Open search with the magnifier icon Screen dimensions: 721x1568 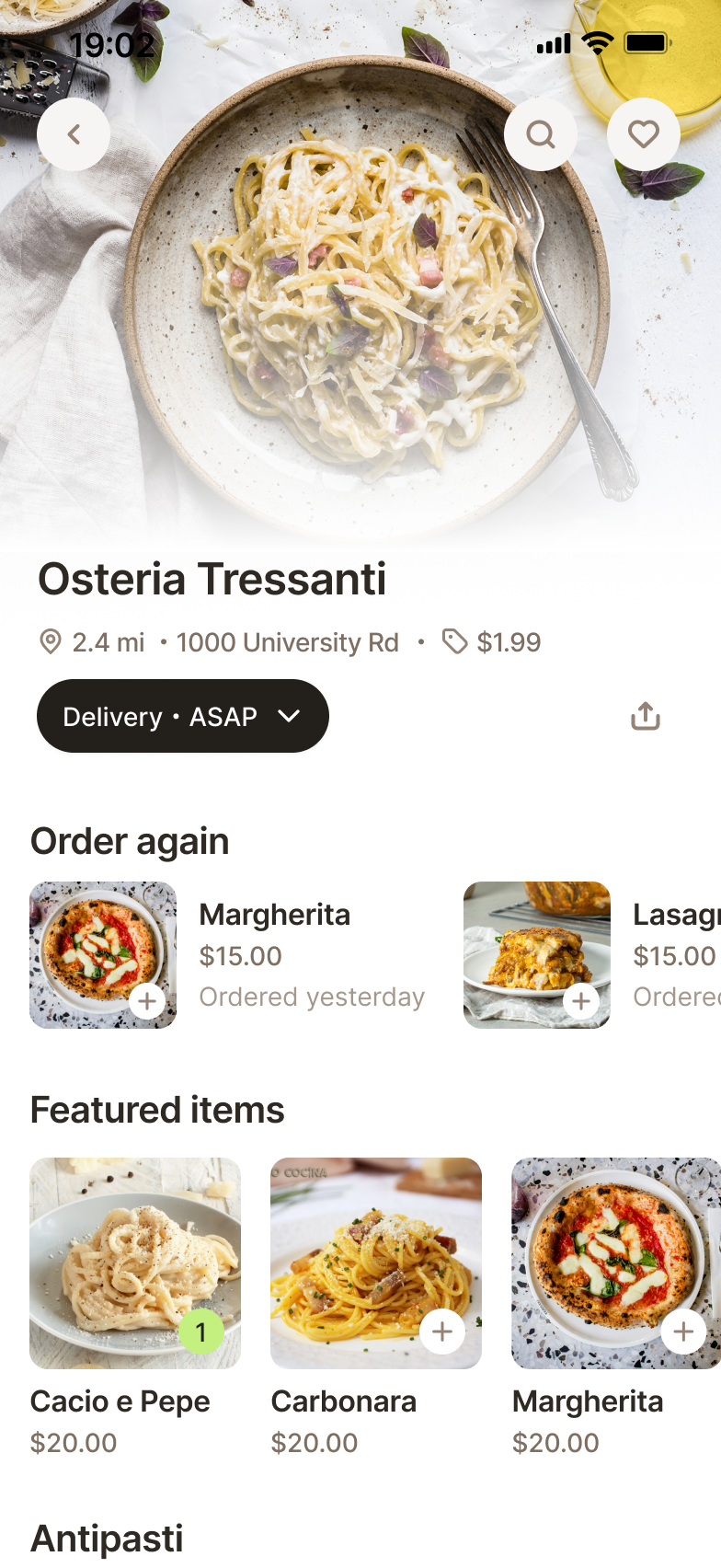coord(541,134)
